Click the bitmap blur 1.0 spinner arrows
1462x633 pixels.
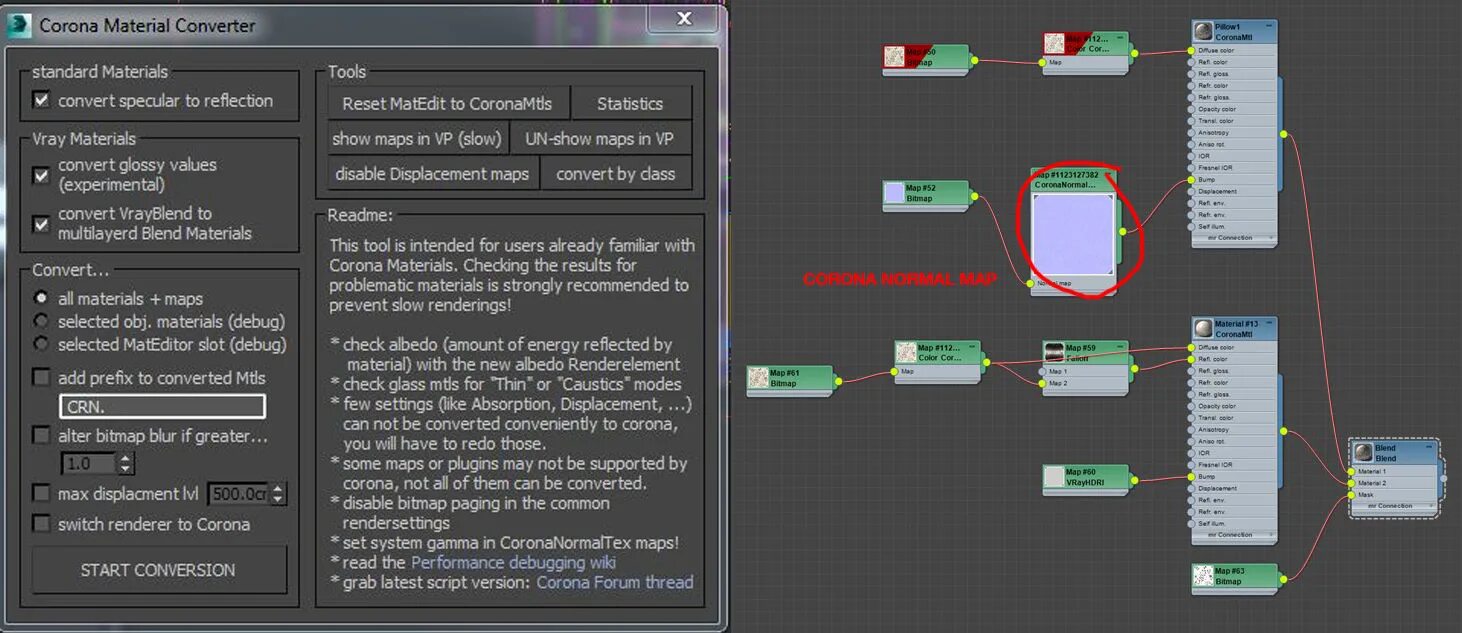point(125,464)
